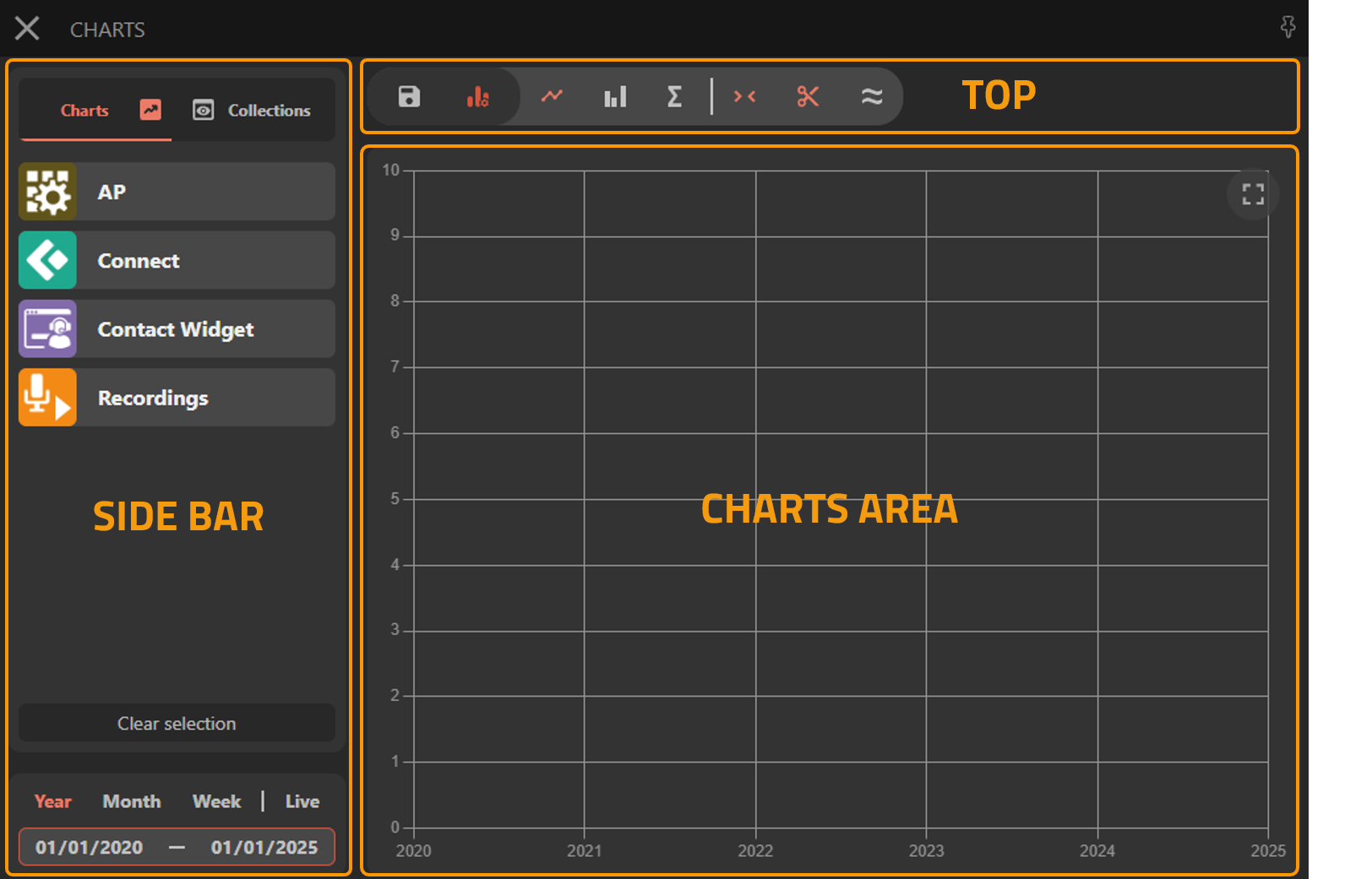Pin the Charts panel
Screen dimensions: 1372x879
[x=1288, y=28]
